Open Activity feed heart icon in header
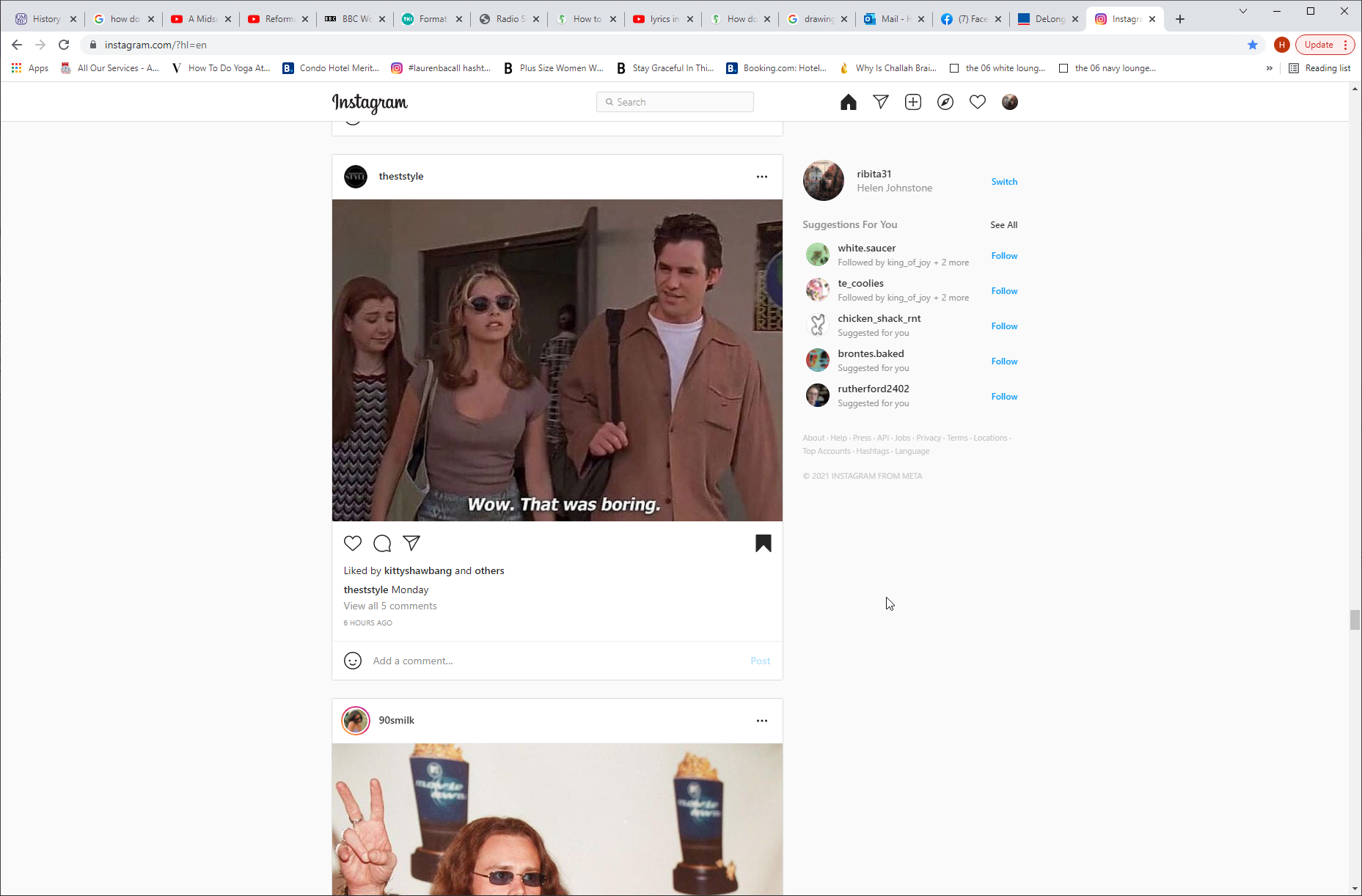 [978, 102]
